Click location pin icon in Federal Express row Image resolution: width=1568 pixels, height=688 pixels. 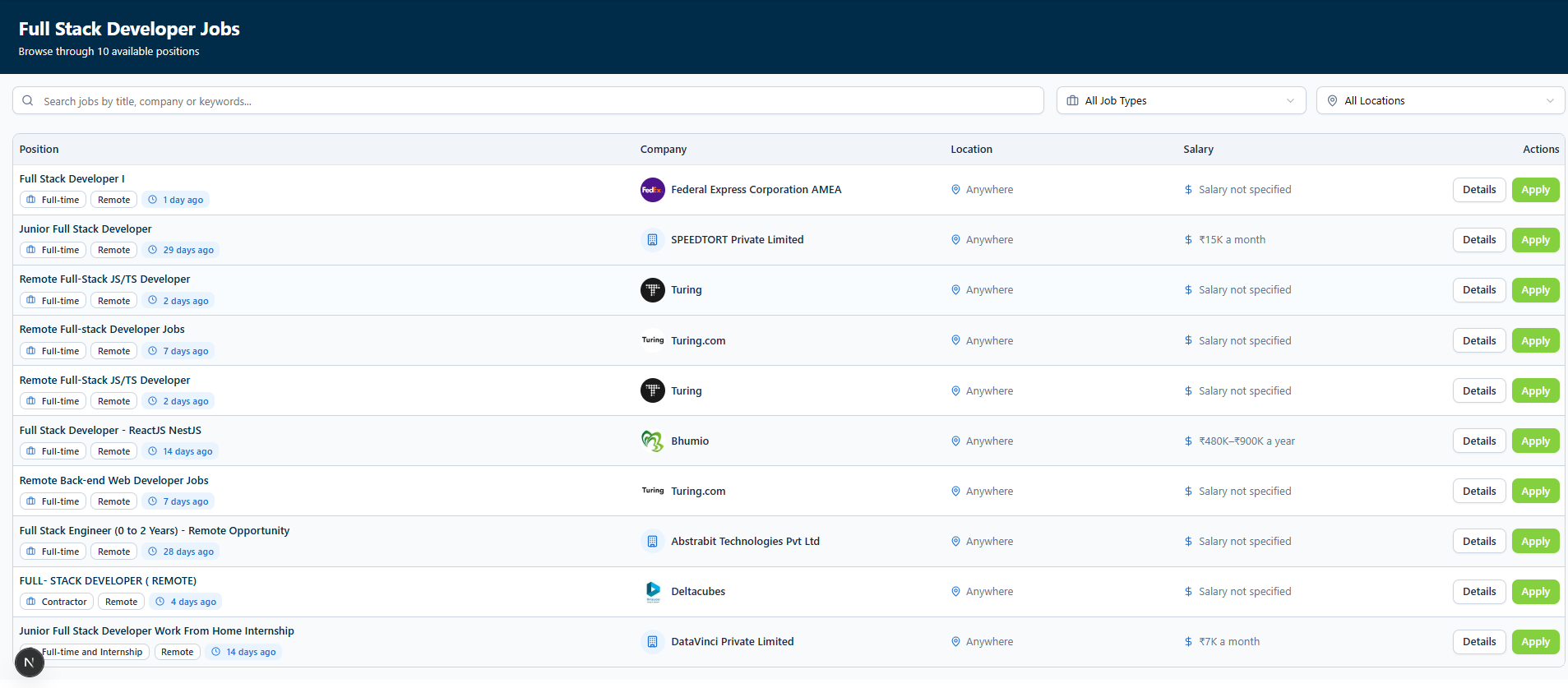pos(955,190)
